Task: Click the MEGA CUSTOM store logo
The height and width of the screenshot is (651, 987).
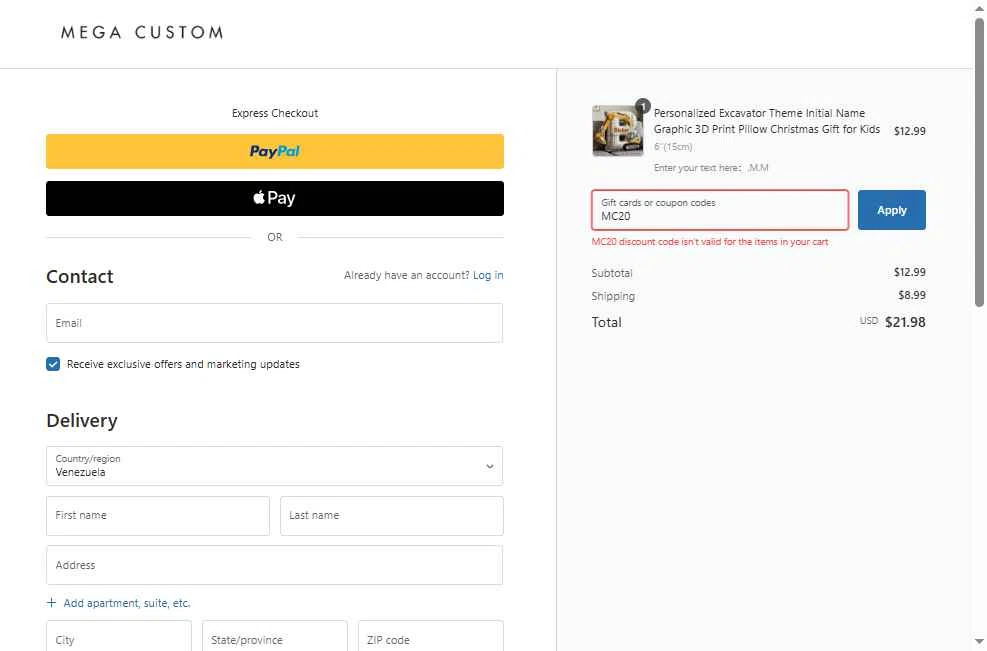Action: [142, 32]
